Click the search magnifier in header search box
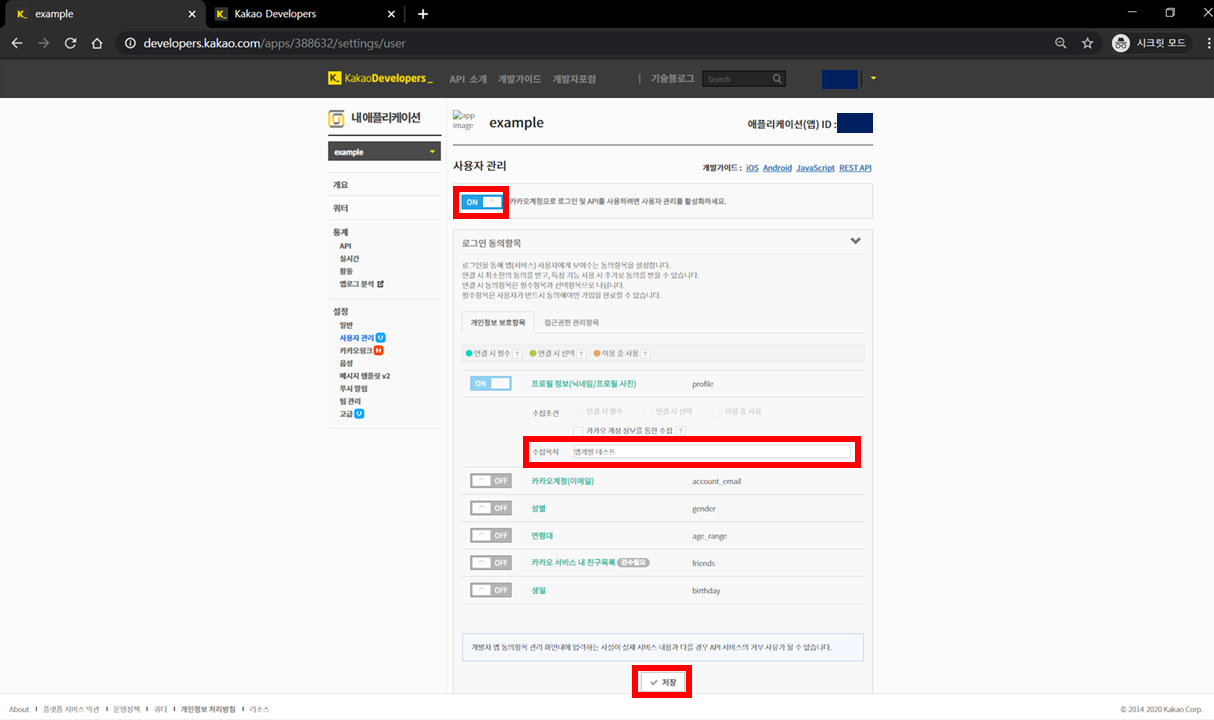This screenshot has width=1214, height=720. click(x=777, y=79)
